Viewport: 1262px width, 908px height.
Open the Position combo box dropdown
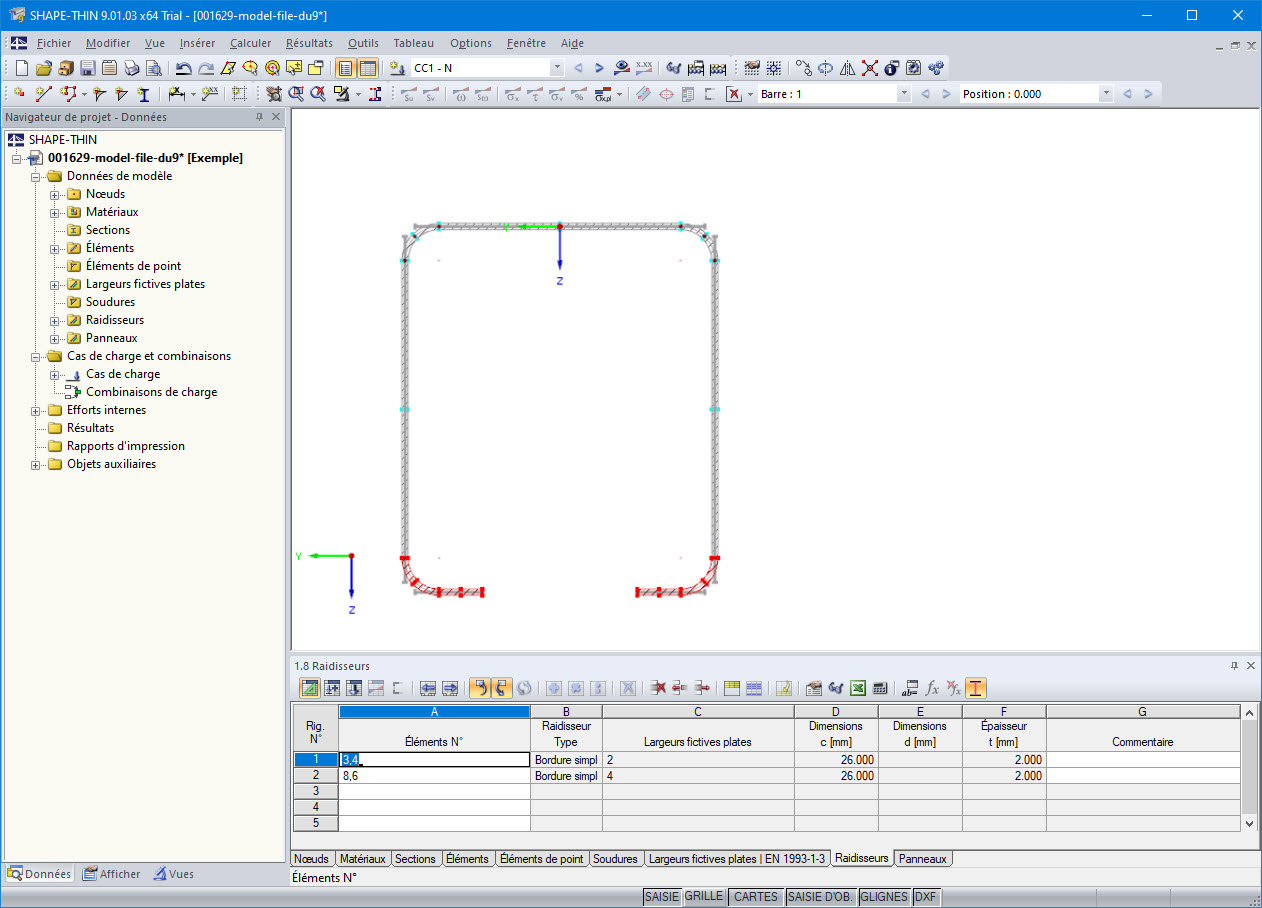pyautogui.click(x=1106, y=91)
